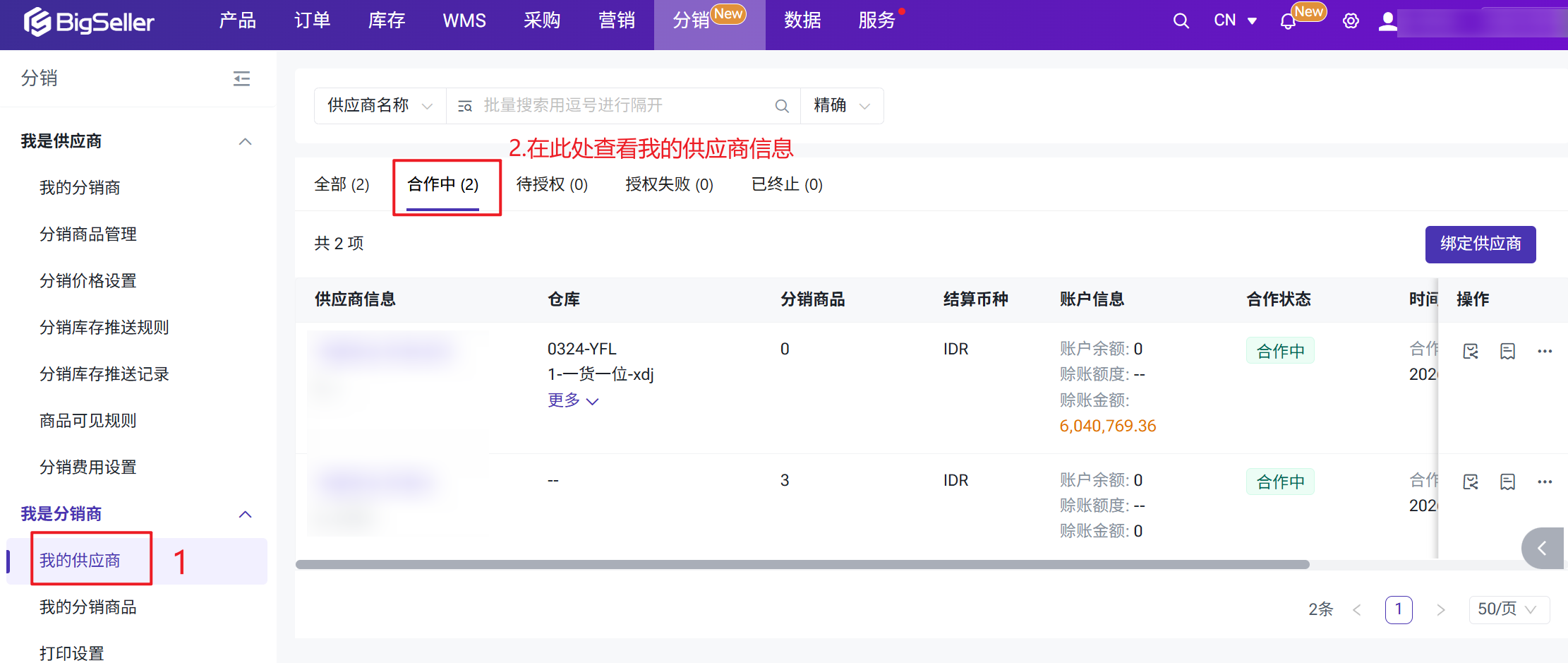Click first row's edit authorization icon
This screenshot has height=663, width=1568.
pyautogui.click(x=1471, y=351)
